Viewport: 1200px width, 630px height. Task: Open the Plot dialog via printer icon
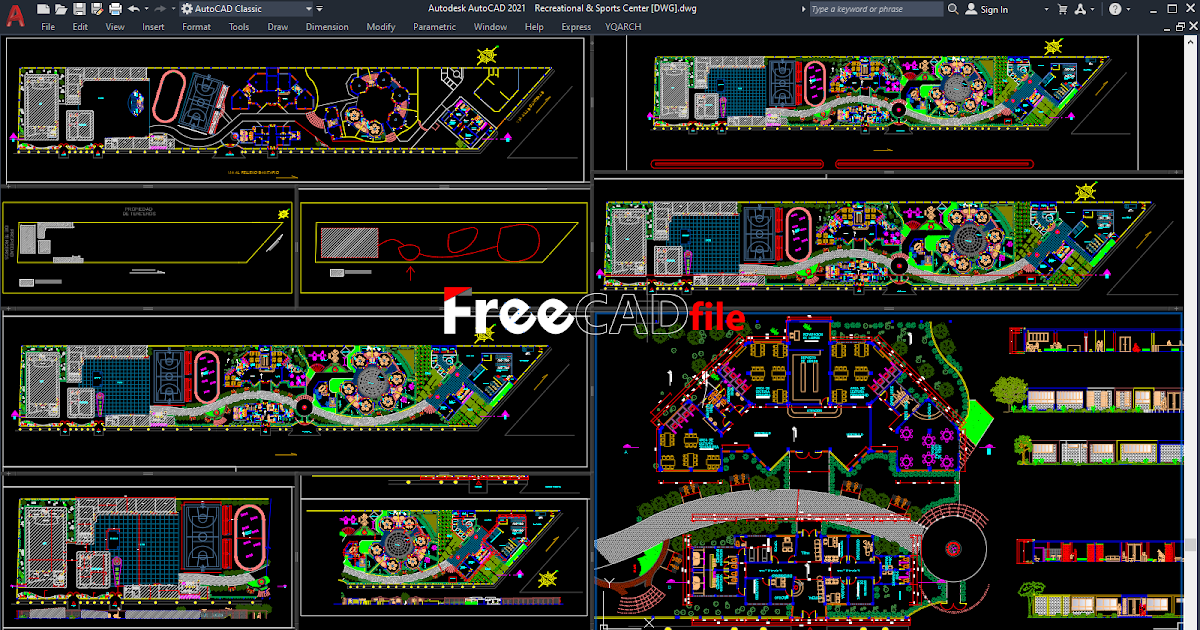(114, 8)
